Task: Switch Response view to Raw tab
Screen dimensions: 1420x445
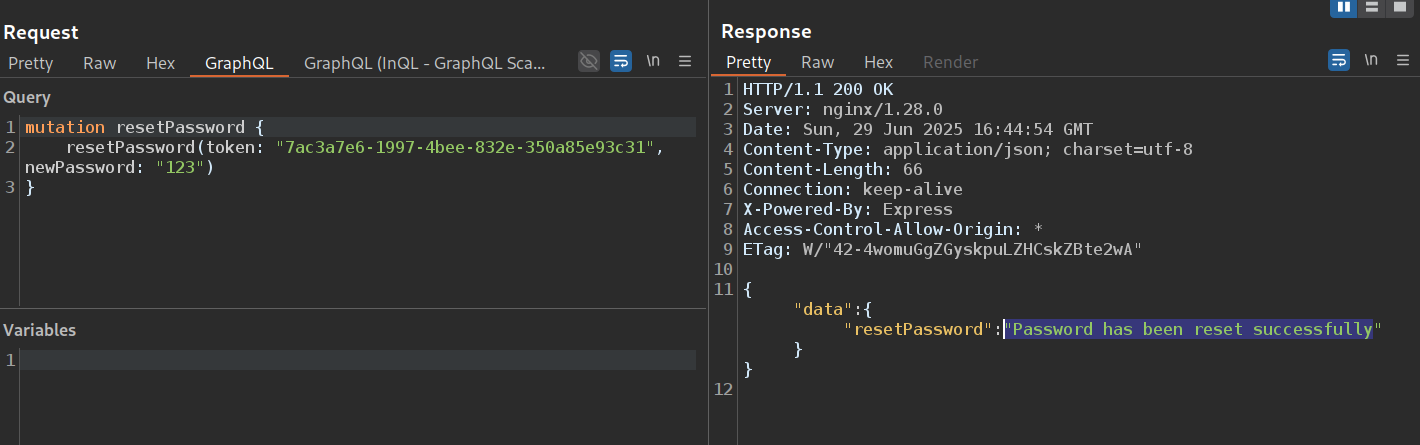Action: [x=817, y=62]
